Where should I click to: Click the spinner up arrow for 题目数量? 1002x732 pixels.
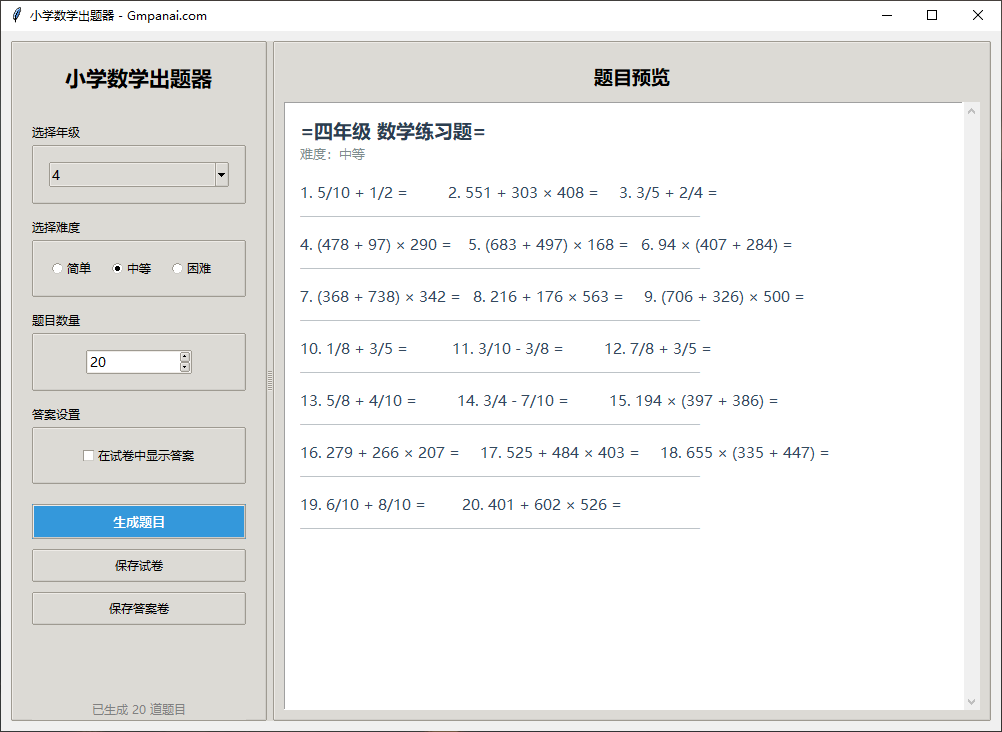[184, 355]
